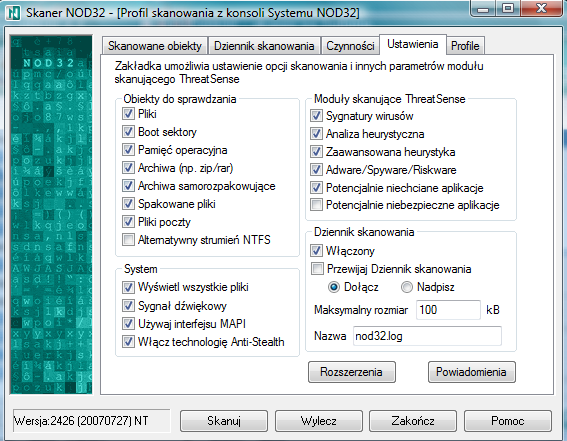The width and height of the screenshot is (567, 441).
Task: Open help with the Pomoc button
Action: pos(508,421)
